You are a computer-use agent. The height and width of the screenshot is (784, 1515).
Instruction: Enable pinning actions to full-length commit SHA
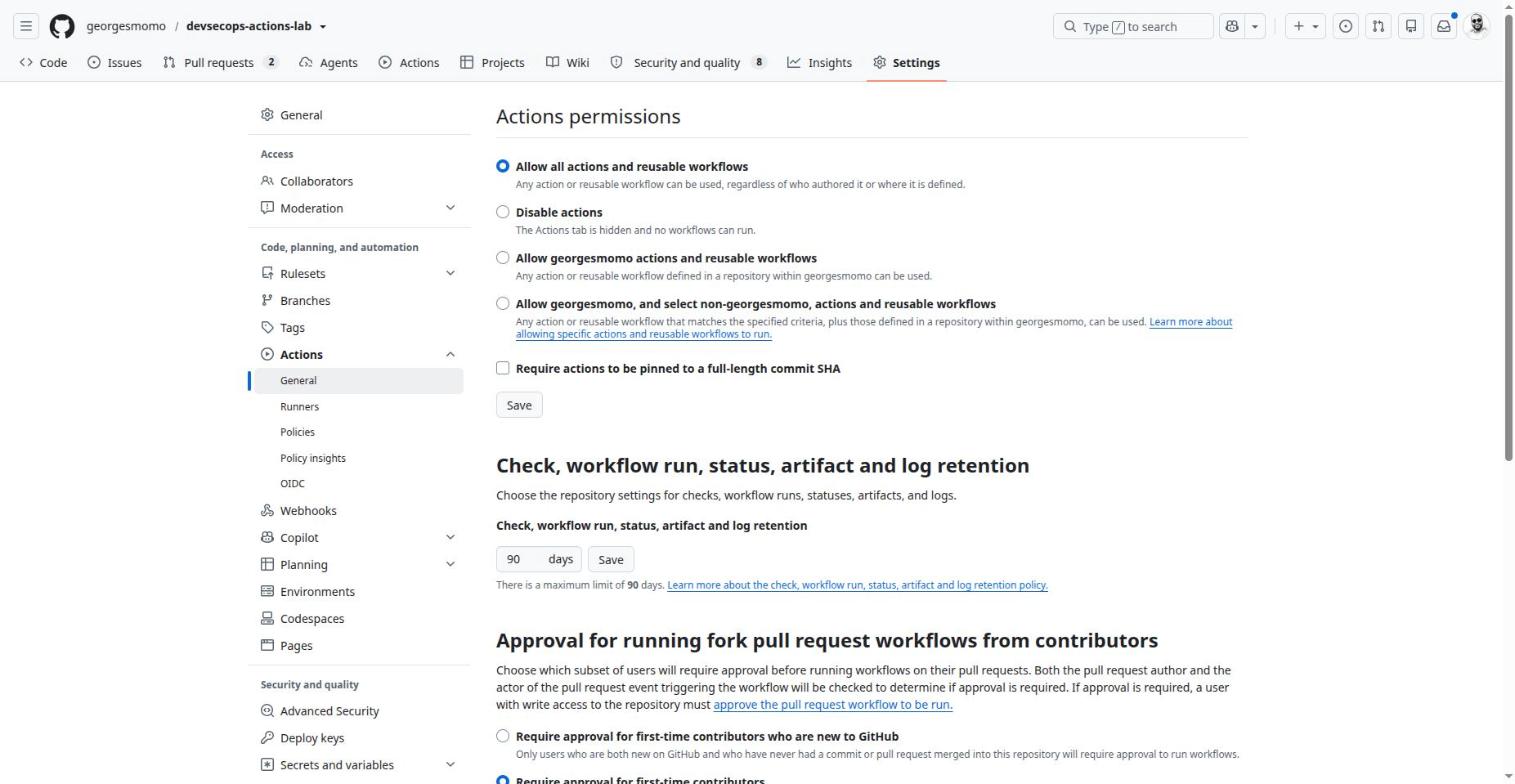pos(503,368)
